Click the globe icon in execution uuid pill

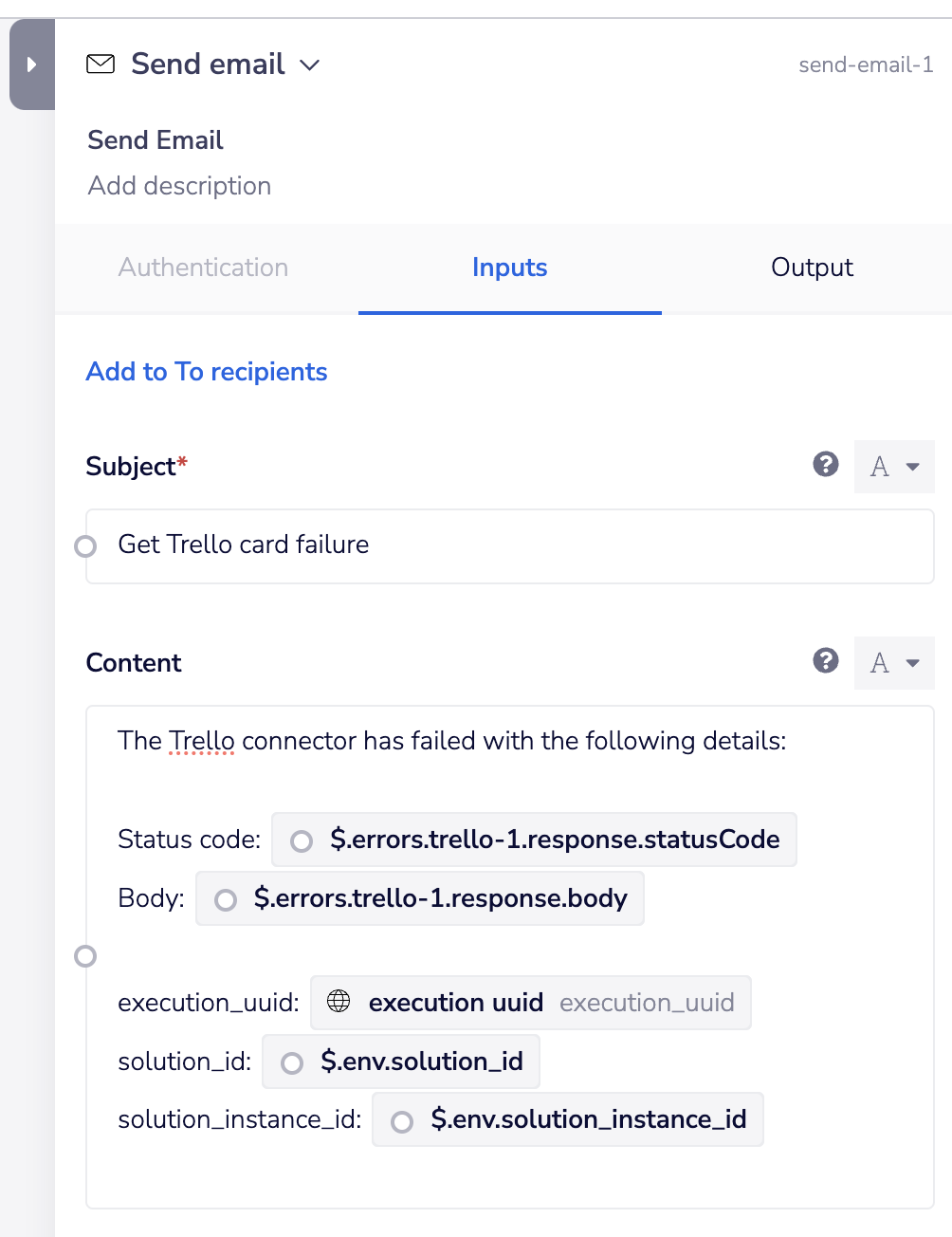[339, 1002]
